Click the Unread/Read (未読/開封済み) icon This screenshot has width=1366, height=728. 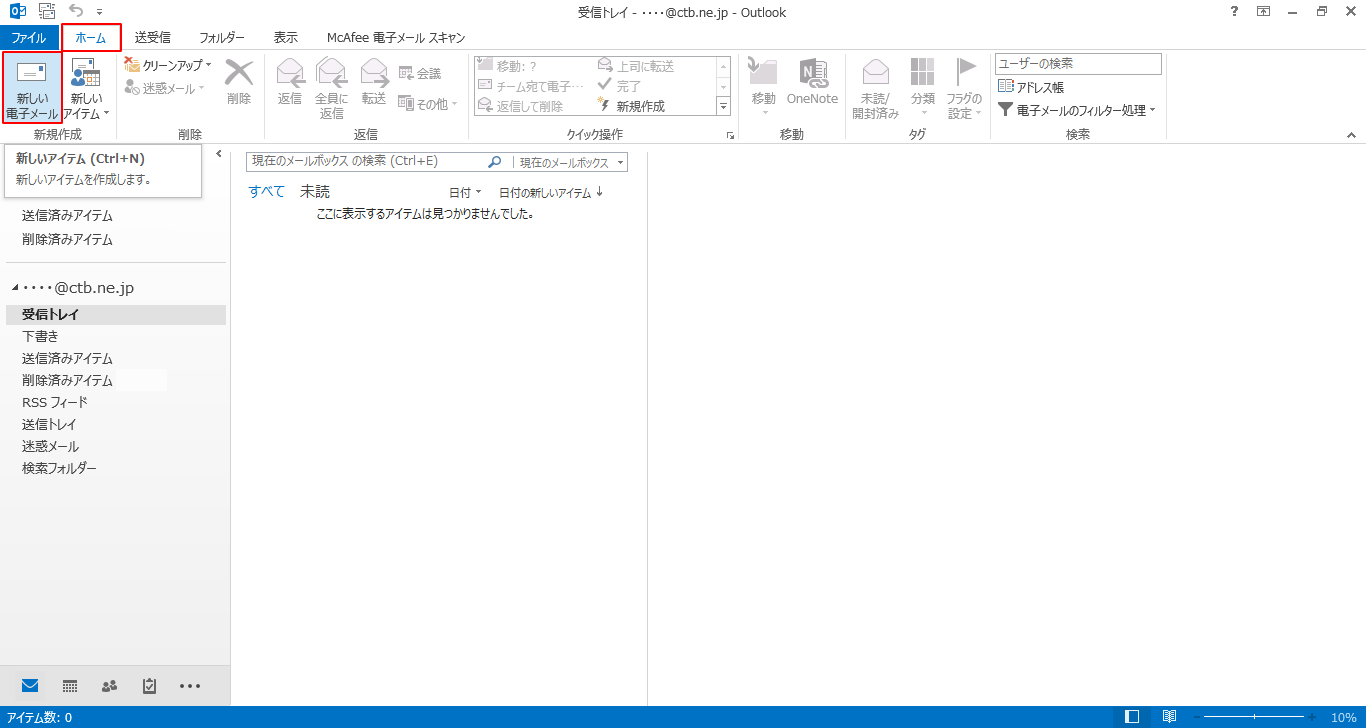click(875, 88)
